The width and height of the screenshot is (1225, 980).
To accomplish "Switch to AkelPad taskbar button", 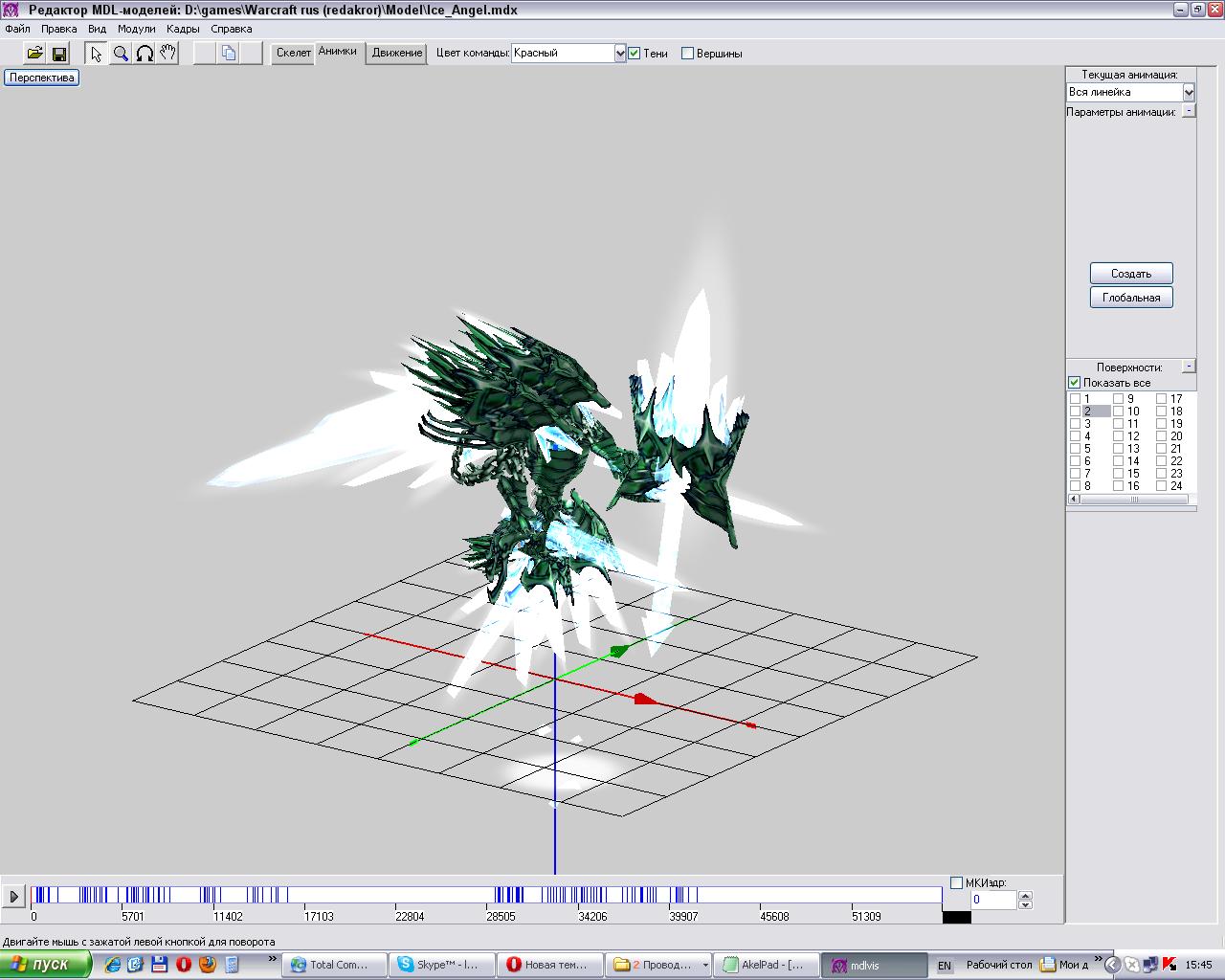I will [x=768, y=965].
